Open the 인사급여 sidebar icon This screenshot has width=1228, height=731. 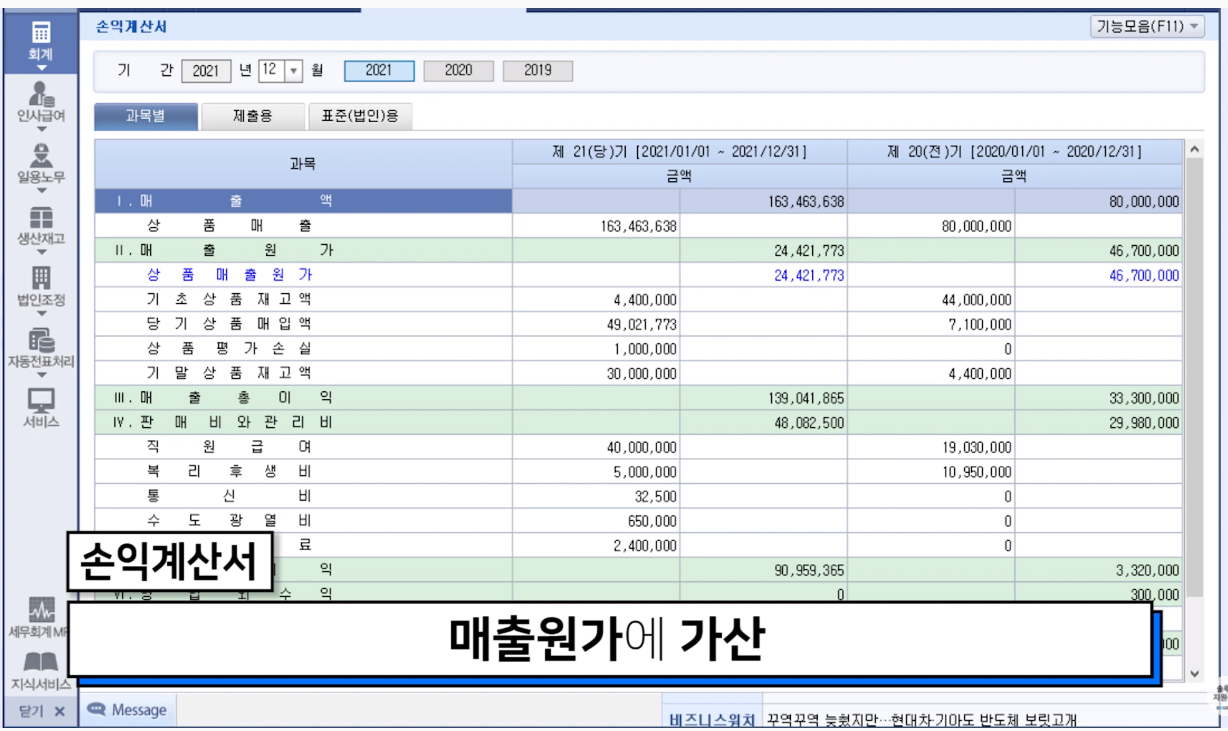pos(41,95)
